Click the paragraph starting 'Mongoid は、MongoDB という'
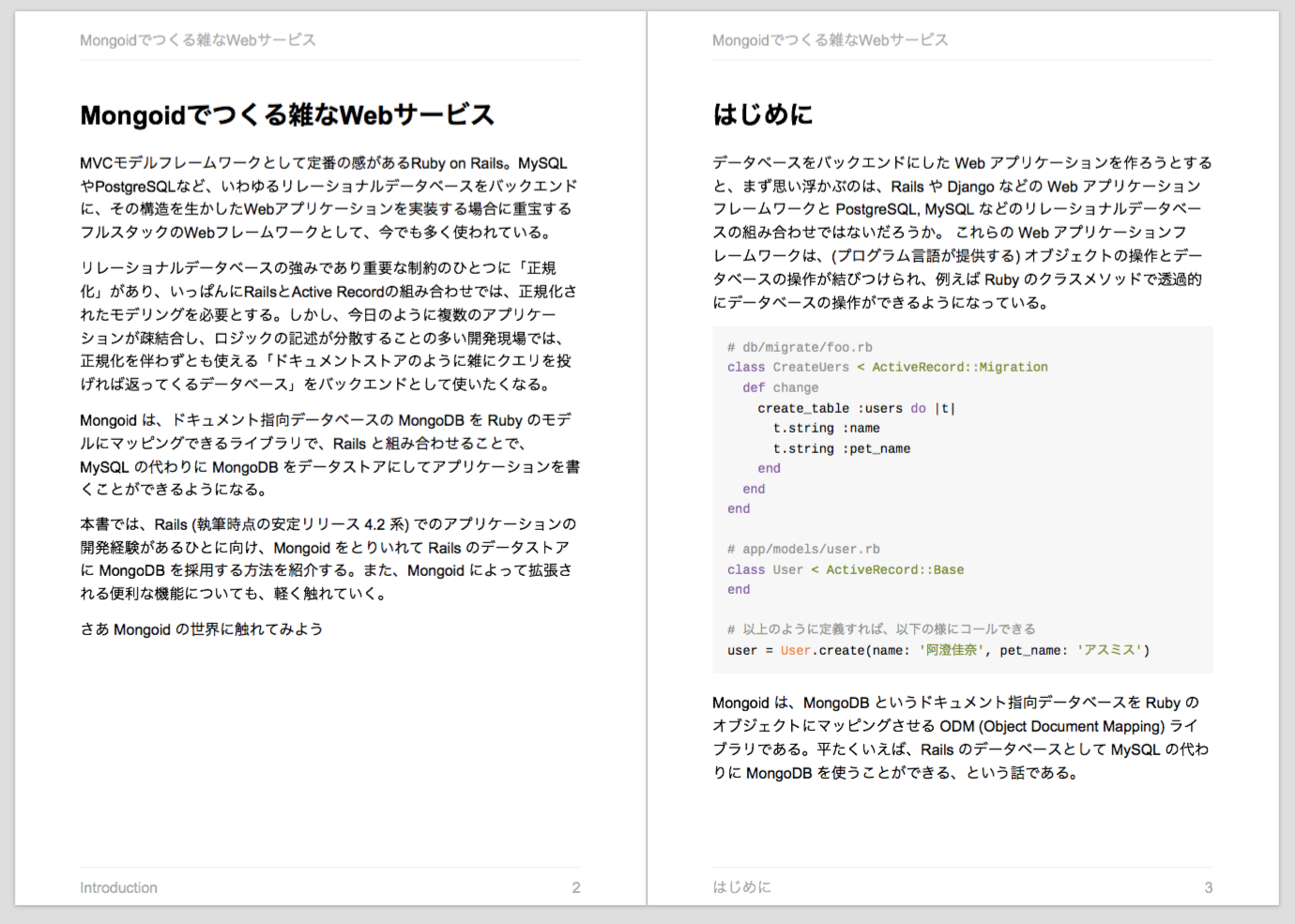1295x924 pixels. click(x=961, y=737)
